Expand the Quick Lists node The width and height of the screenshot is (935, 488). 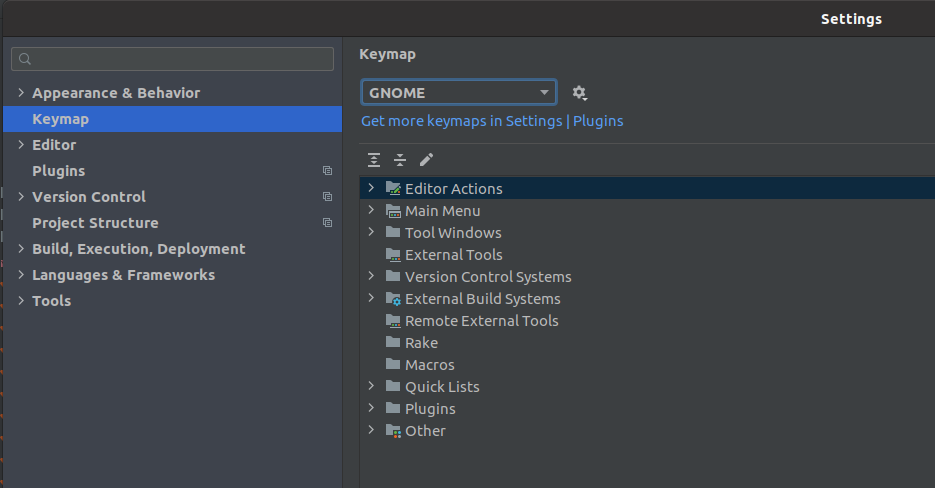[371, 387]
